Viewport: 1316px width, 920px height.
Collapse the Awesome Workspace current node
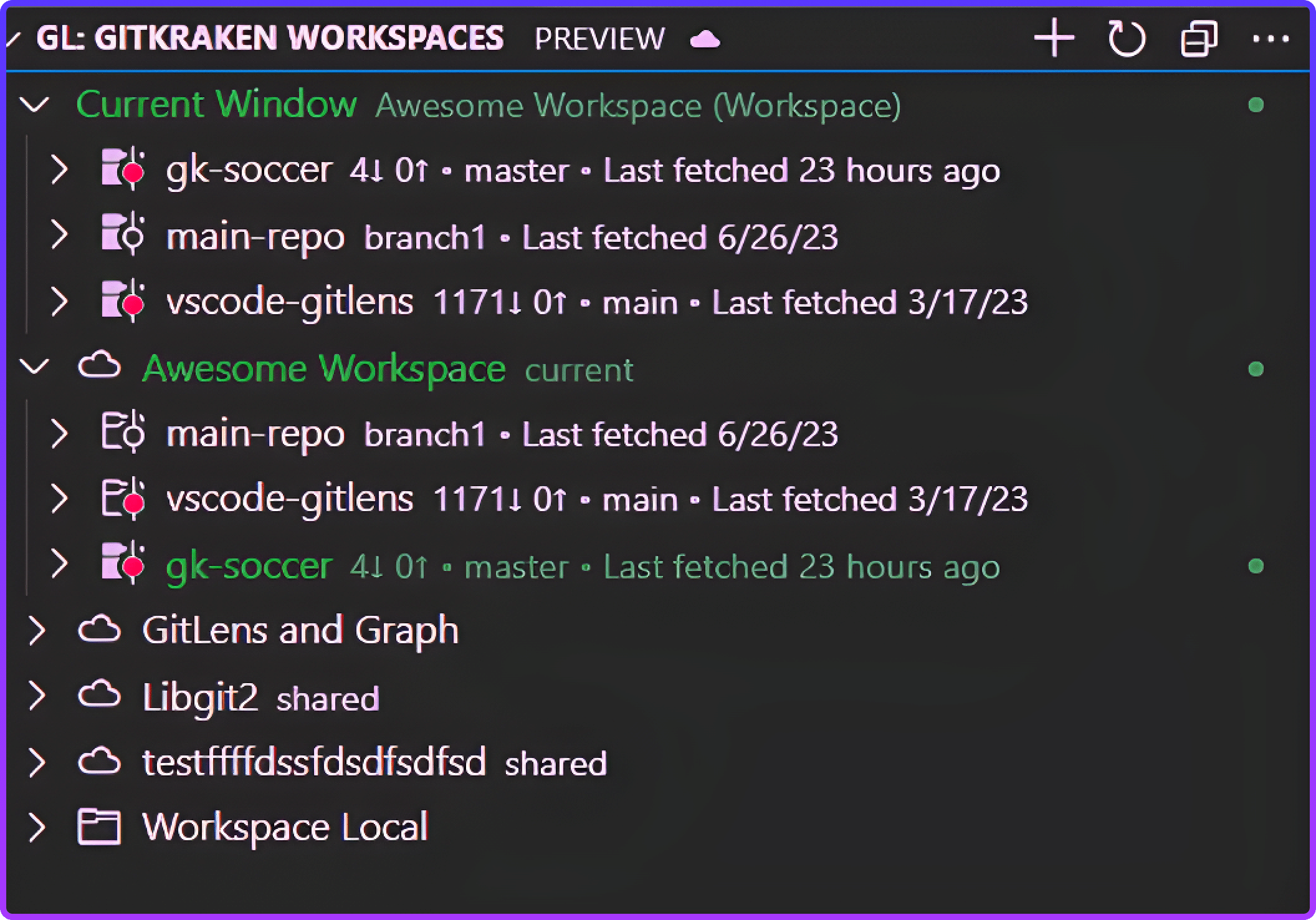pos(34,367)
